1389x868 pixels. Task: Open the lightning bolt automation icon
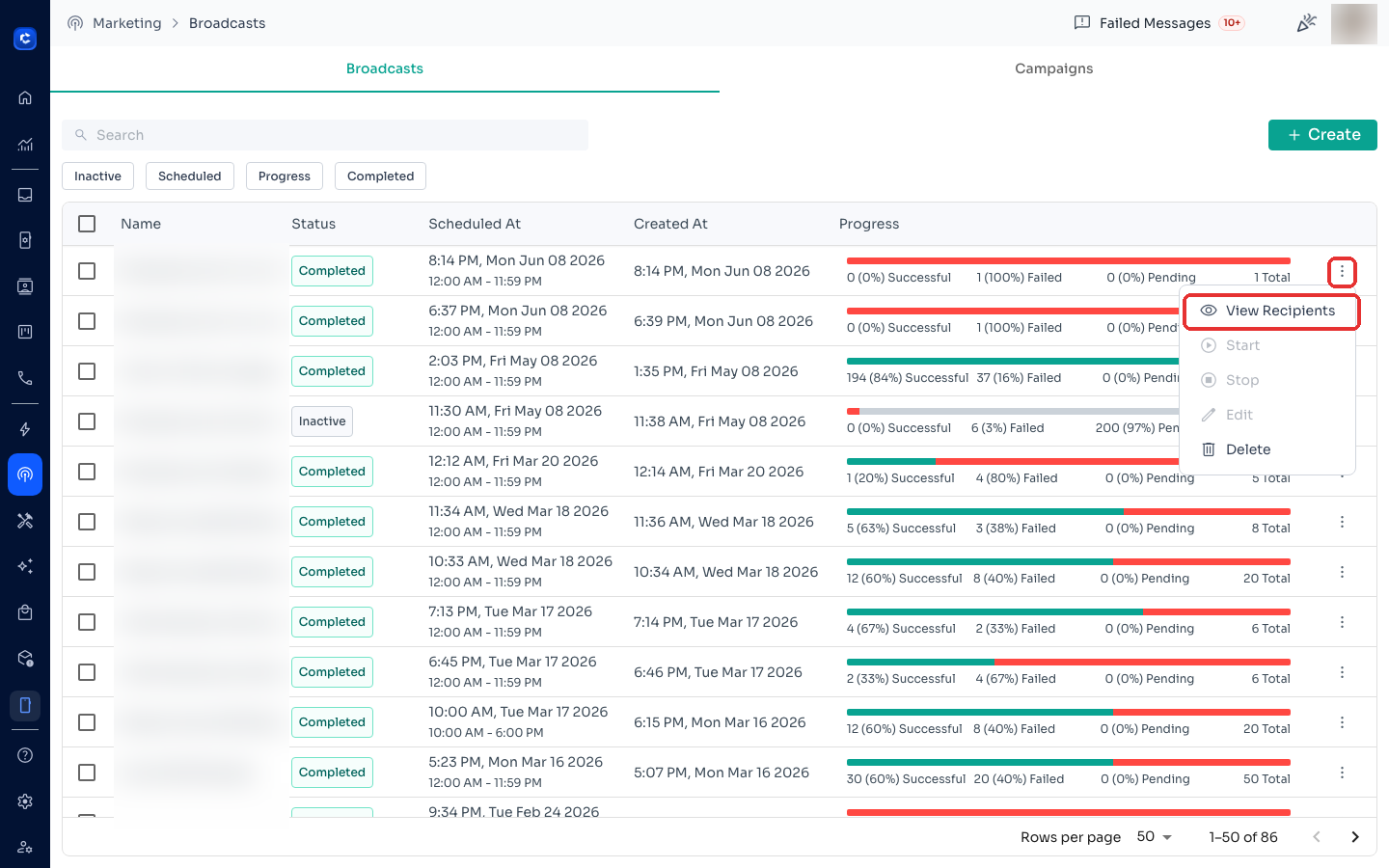[x=25, y=429]
